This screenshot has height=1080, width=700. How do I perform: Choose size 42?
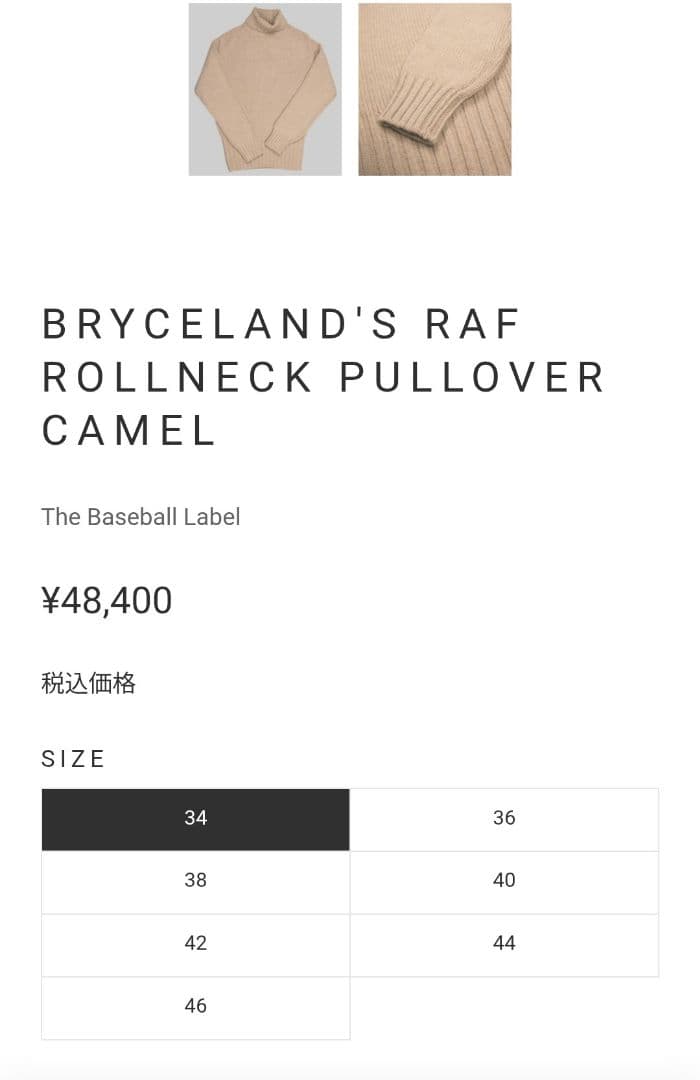[195, 944]
